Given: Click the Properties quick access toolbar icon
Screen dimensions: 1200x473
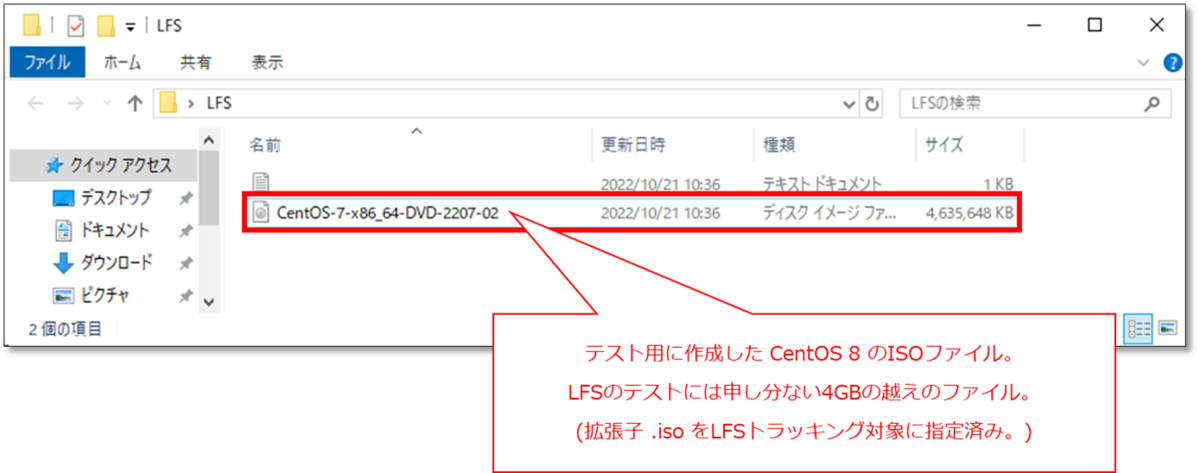Looking at the screenshot, I should coord(76,24).
